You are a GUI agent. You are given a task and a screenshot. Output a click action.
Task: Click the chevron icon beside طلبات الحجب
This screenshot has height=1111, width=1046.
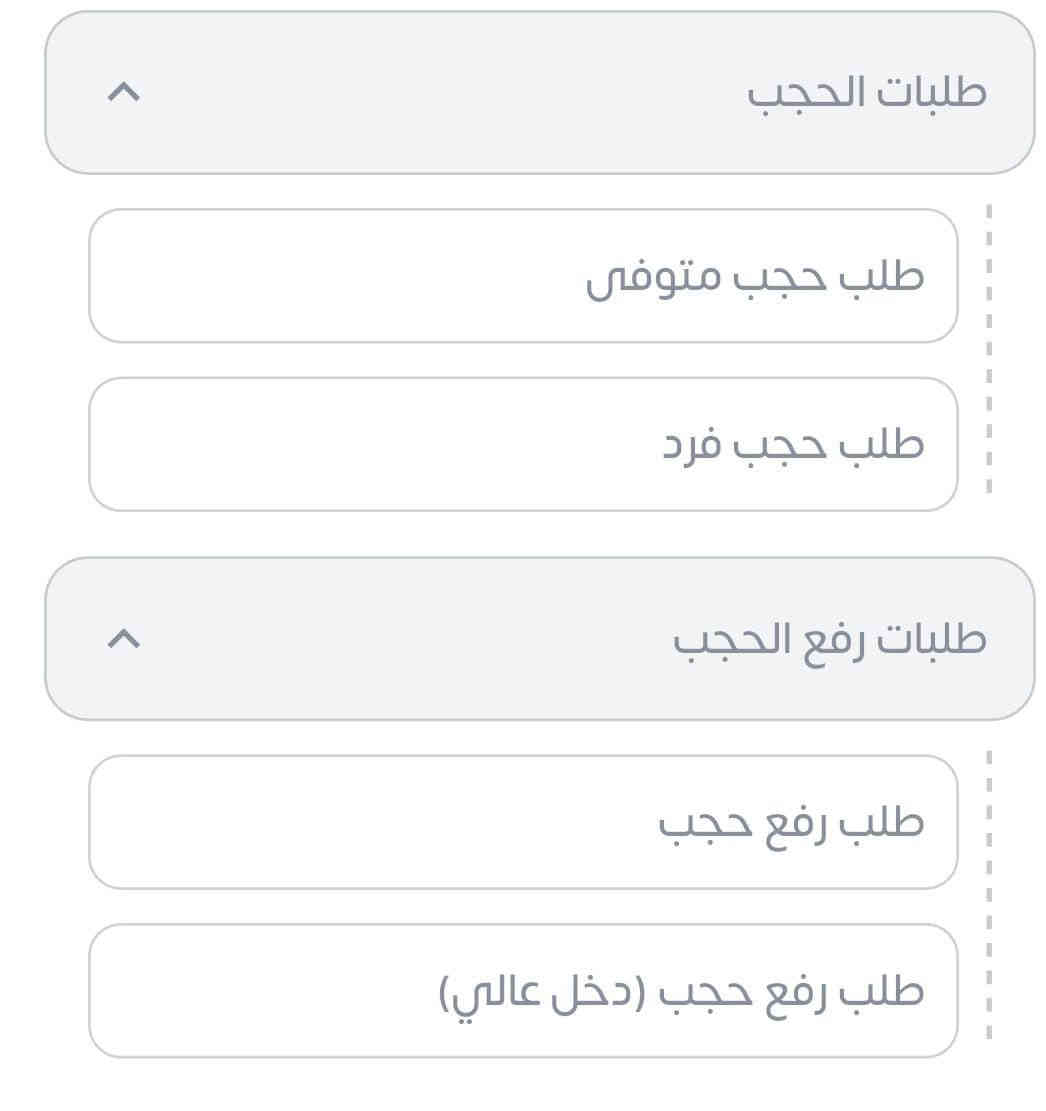coord(124,93)
